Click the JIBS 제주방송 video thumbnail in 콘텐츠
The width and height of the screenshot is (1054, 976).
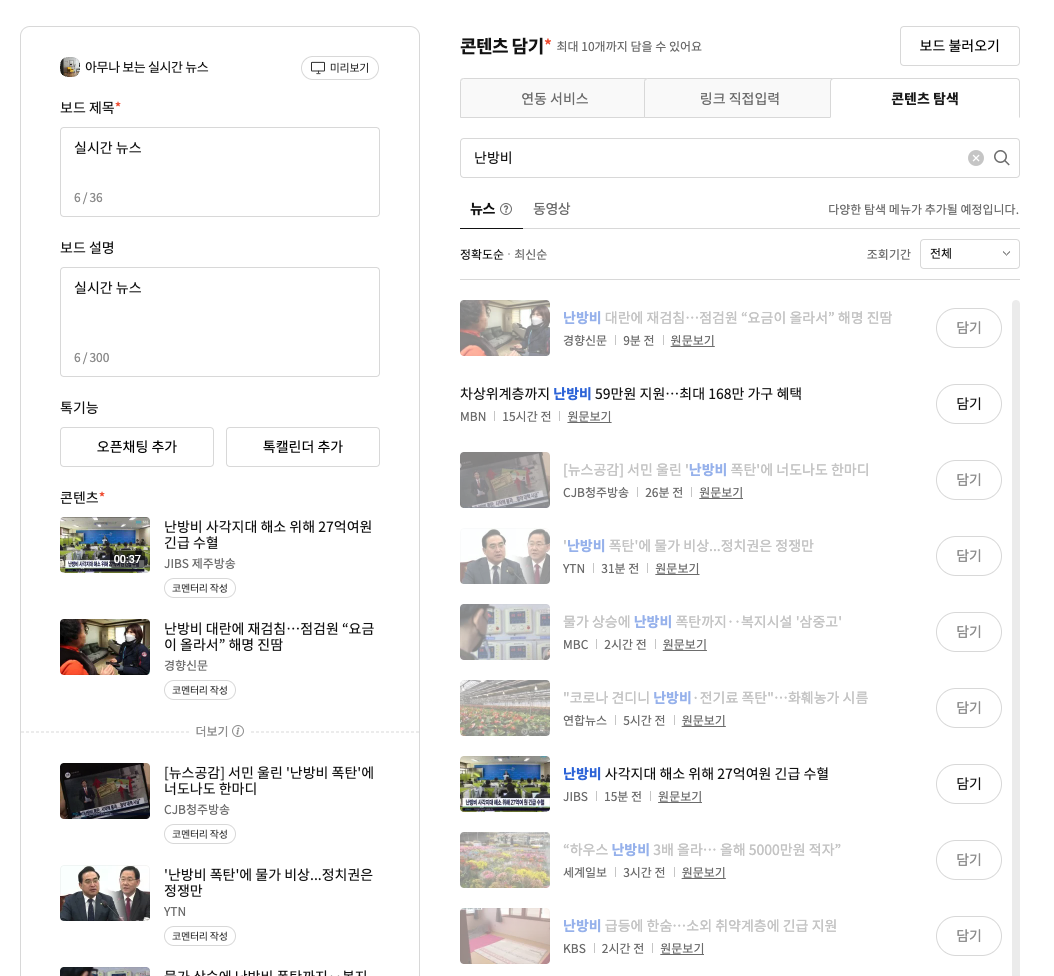pos(105,545)
